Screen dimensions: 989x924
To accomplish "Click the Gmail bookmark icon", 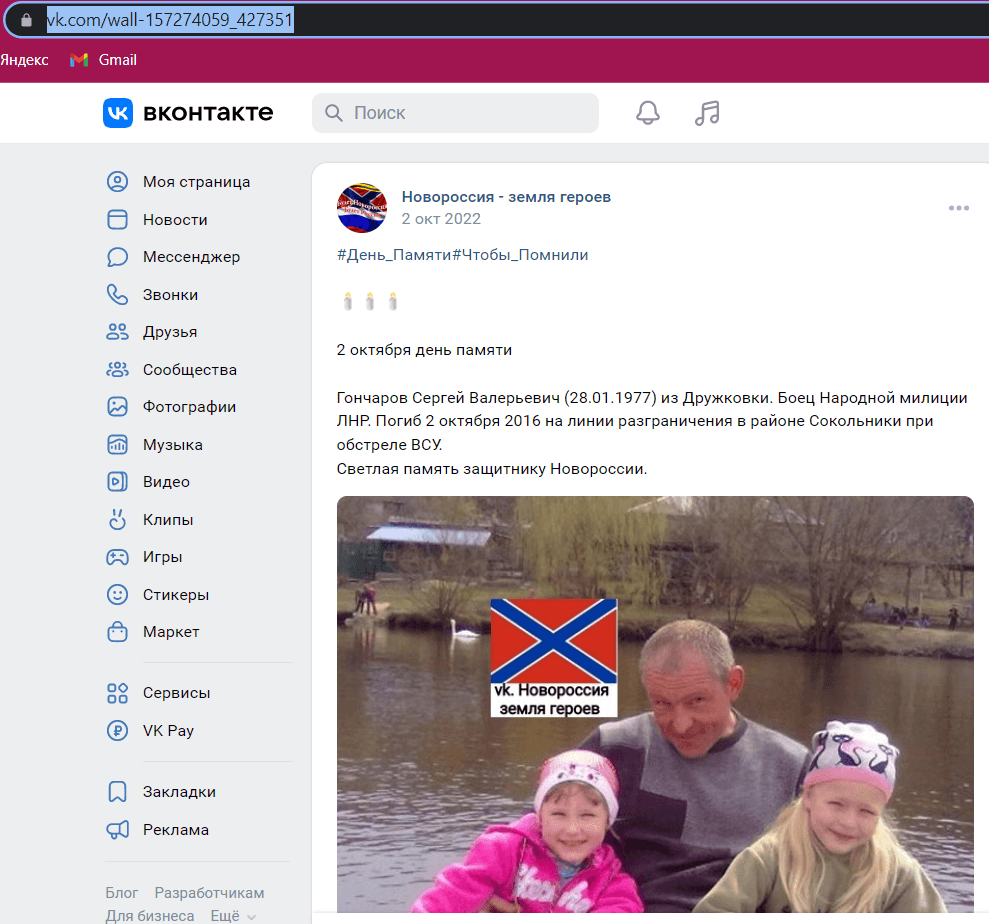I will (79, 60).
